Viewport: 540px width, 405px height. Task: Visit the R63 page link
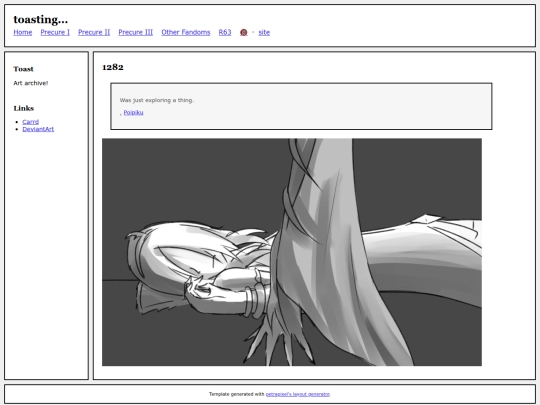[225, 32]
